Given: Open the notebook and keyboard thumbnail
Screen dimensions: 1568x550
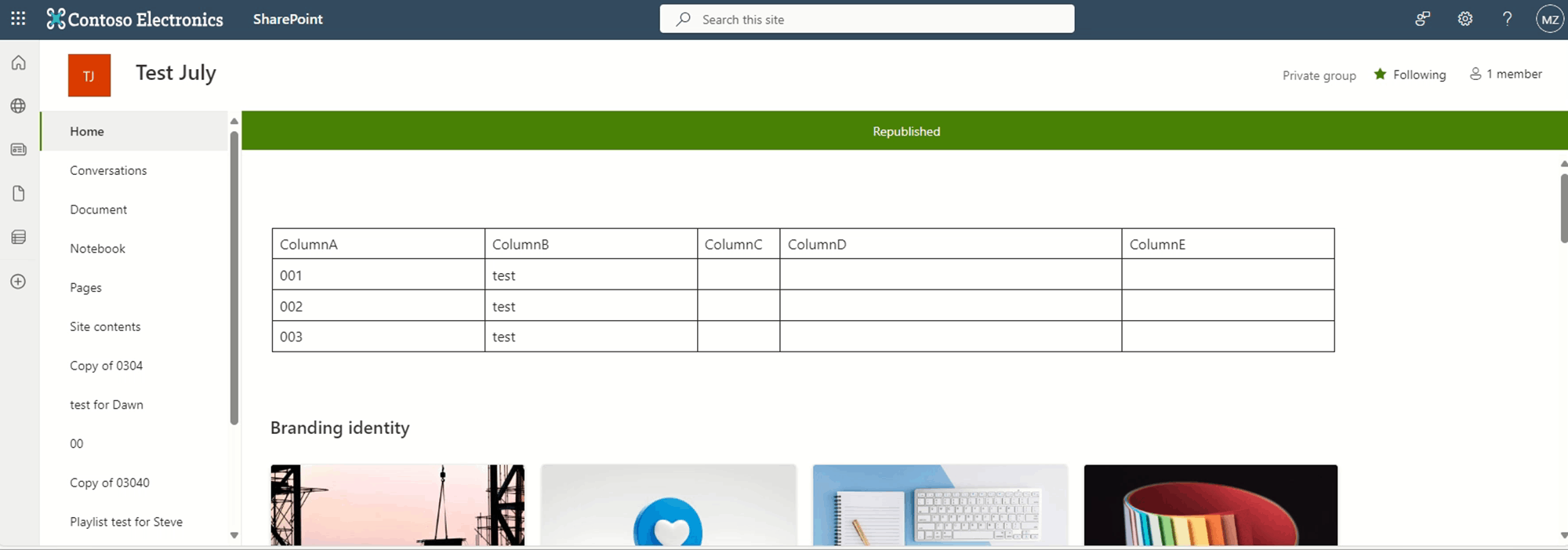Looking at the screenshot, I should (x=940, y=504).
